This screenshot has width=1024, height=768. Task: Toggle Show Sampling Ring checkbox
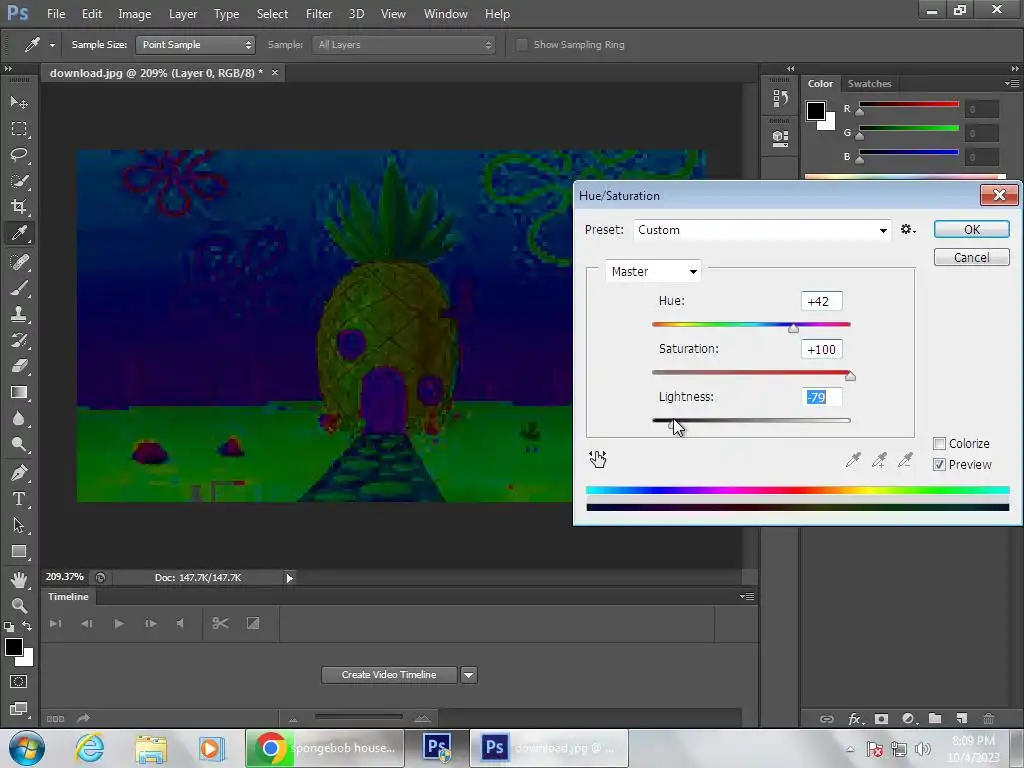click(522, 44)
